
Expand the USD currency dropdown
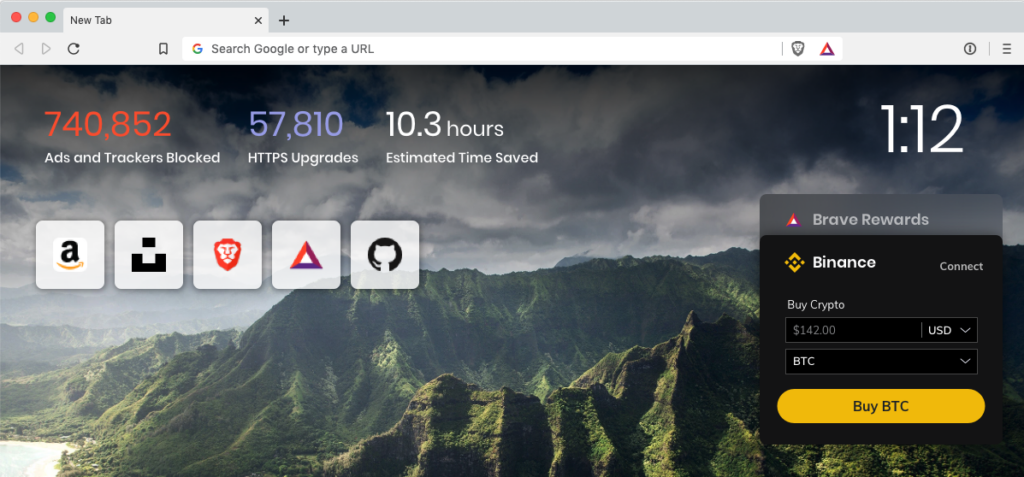click(x=949, y=330)
